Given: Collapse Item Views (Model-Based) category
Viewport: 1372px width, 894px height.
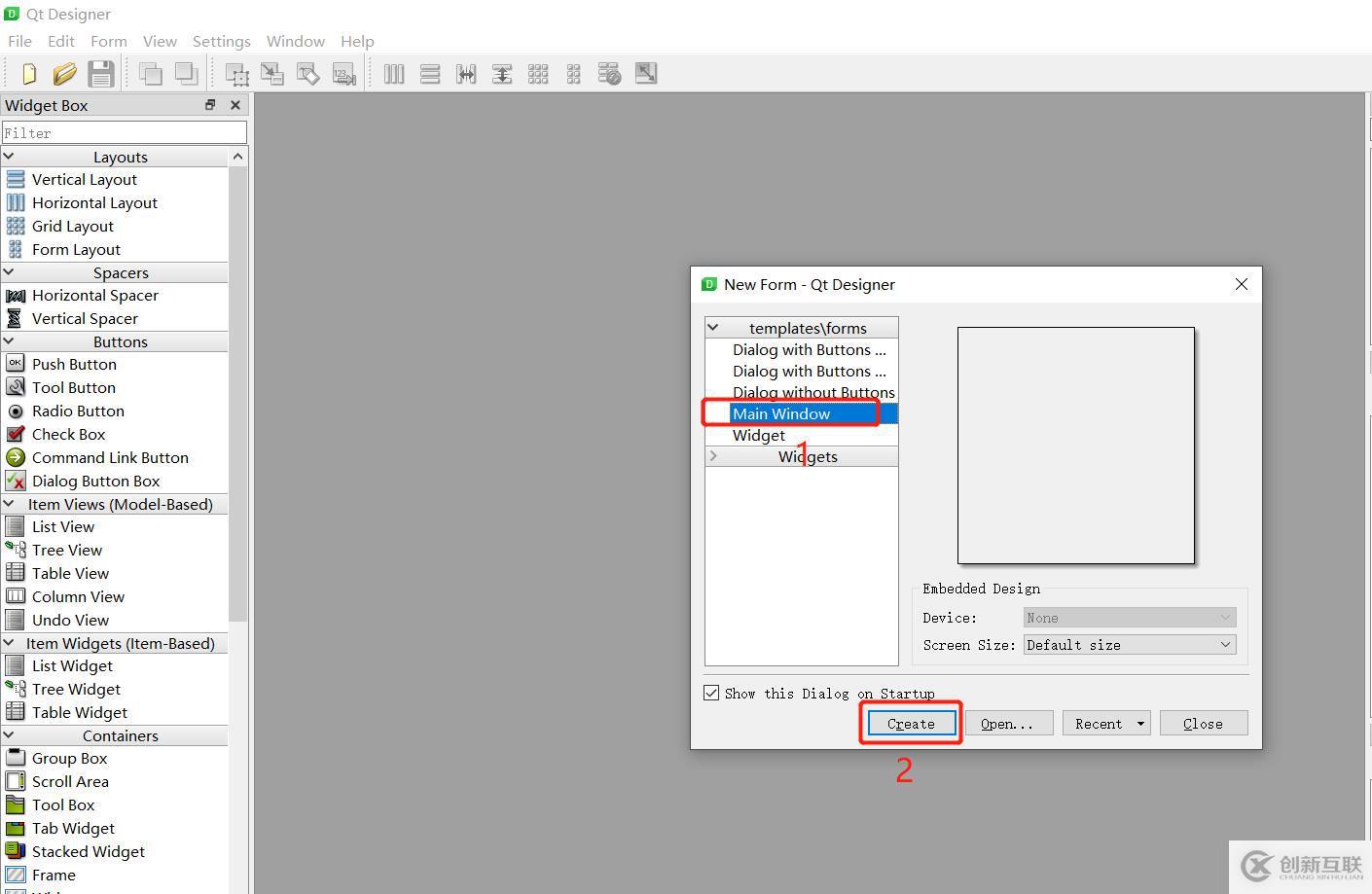Looking at the screenshot, I should pos(9,504).
